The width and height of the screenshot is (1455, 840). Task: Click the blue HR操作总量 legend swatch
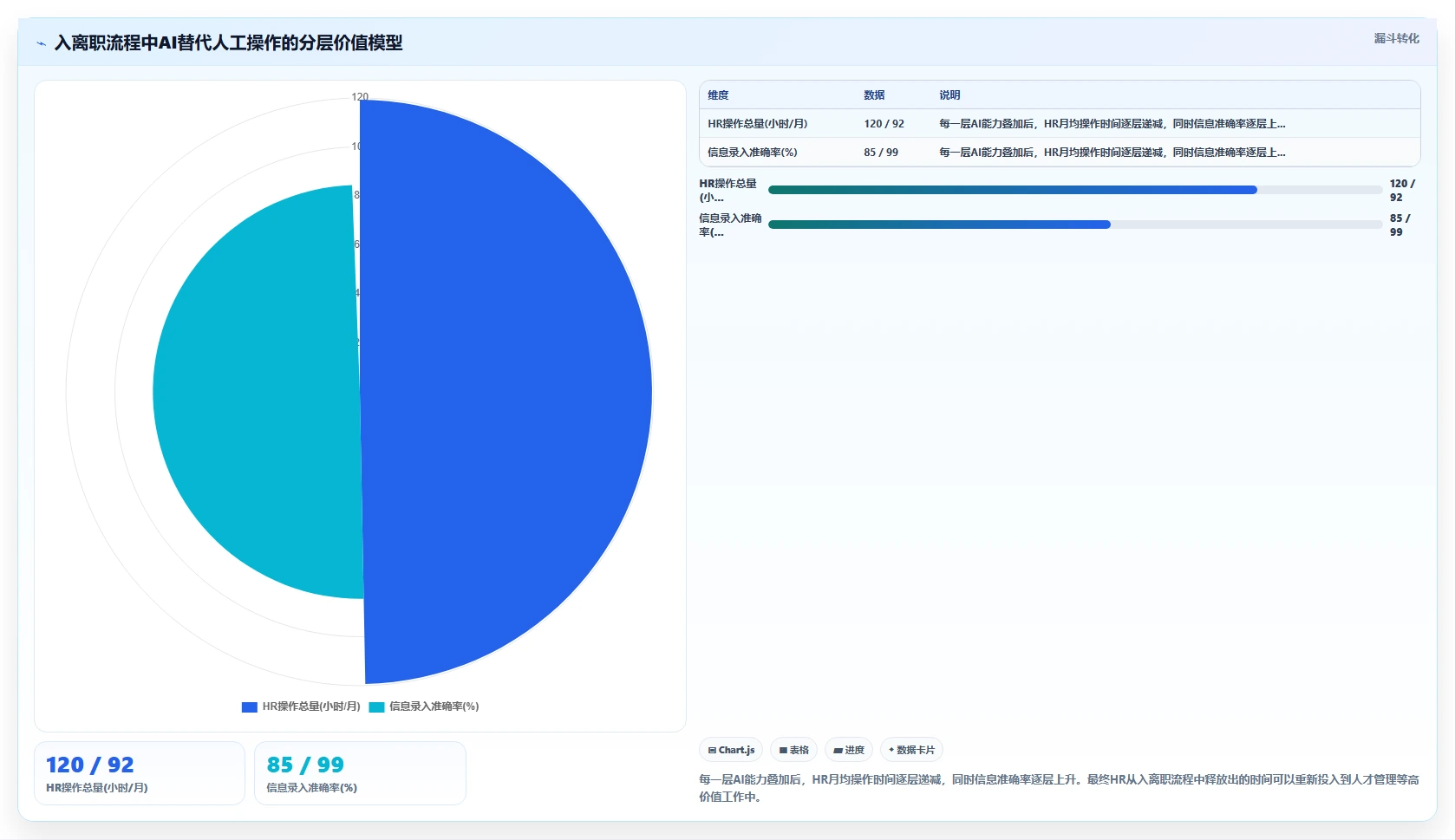[x=249, y=707]
